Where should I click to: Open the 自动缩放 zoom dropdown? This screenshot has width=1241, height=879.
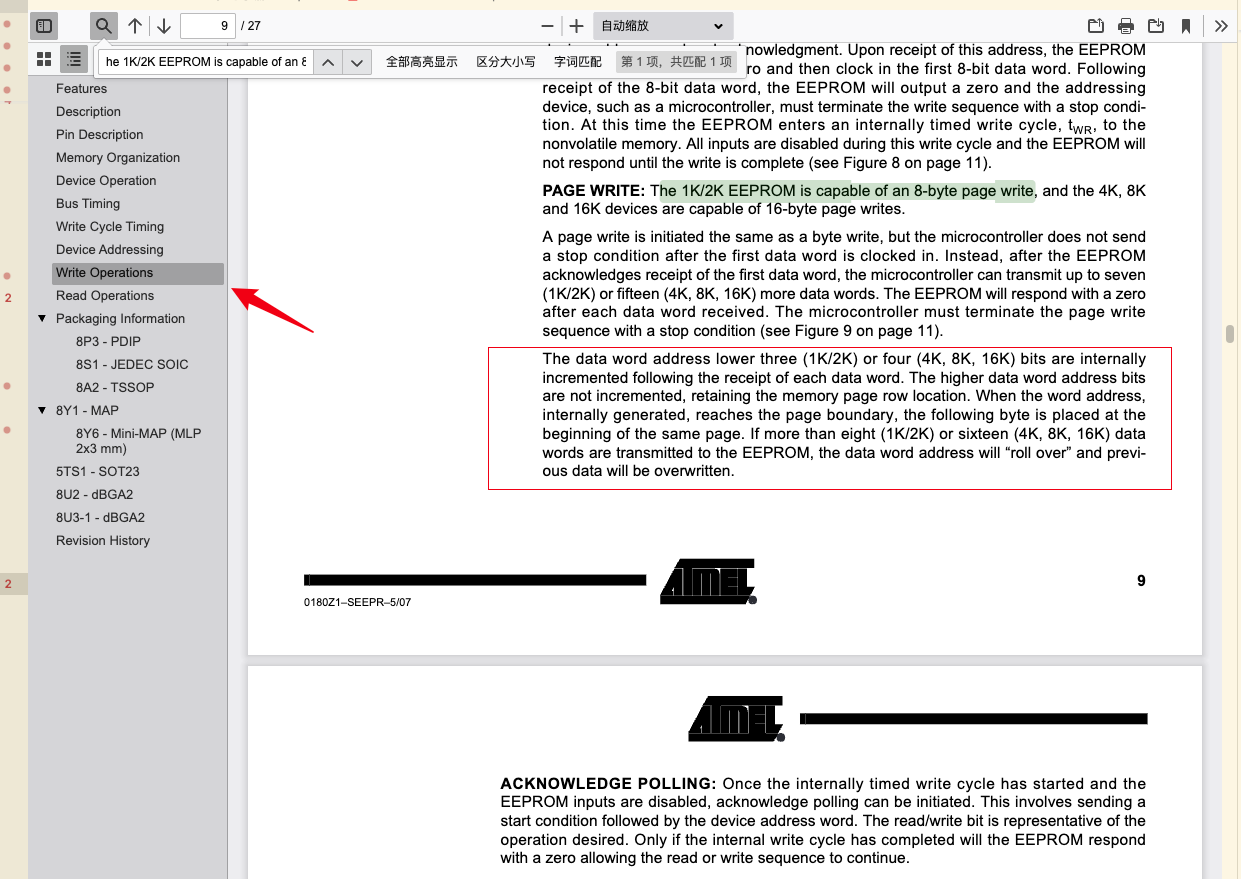click(662, 26)
